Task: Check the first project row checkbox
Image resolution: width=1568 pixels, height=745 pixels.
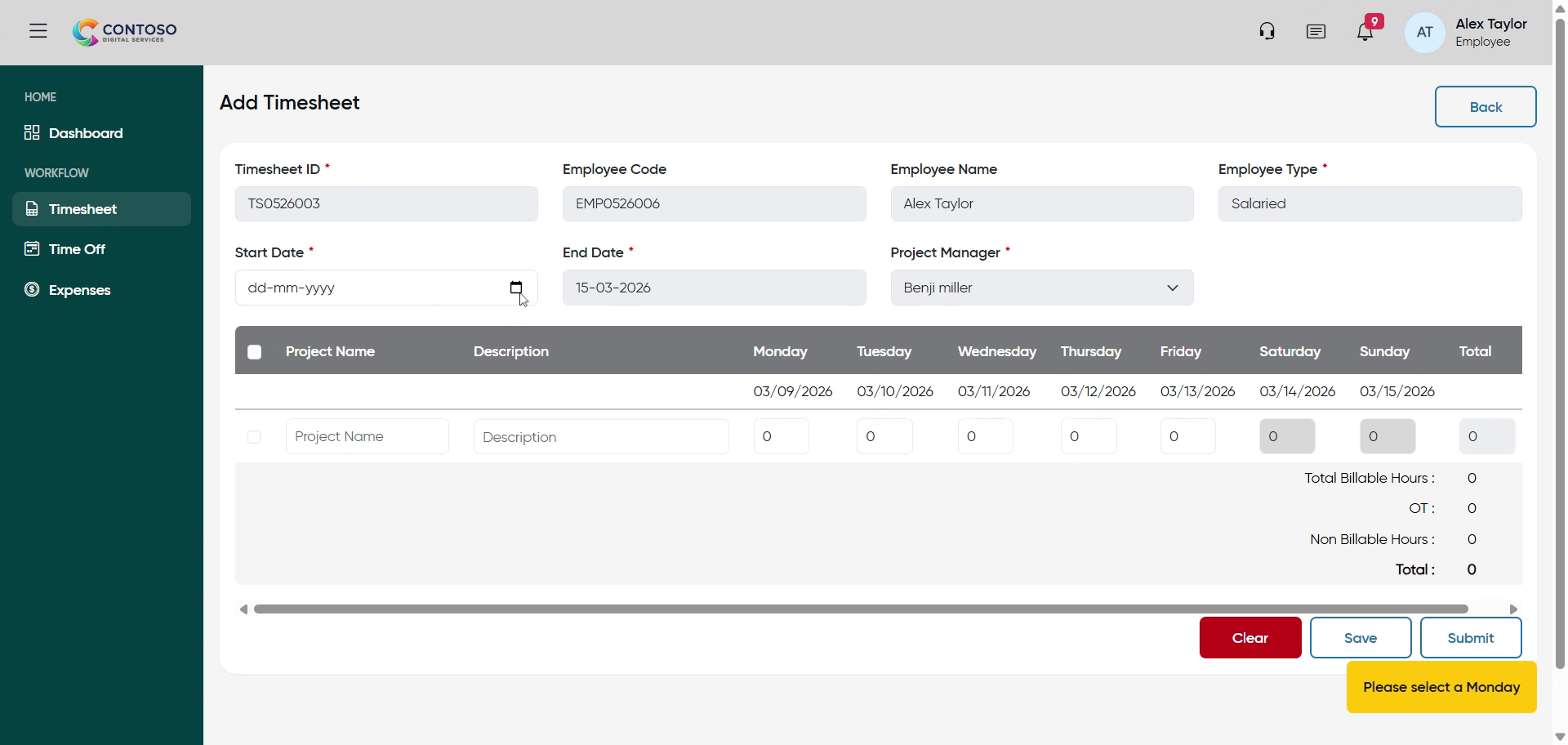Action: (254, 437)
